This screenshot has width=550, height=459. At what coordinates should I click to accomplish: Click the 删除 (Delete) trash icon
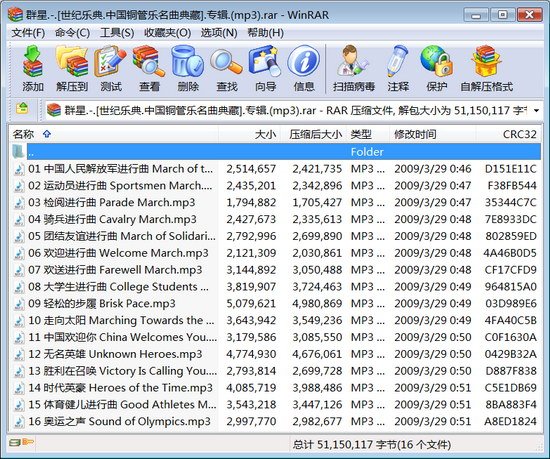188,68
